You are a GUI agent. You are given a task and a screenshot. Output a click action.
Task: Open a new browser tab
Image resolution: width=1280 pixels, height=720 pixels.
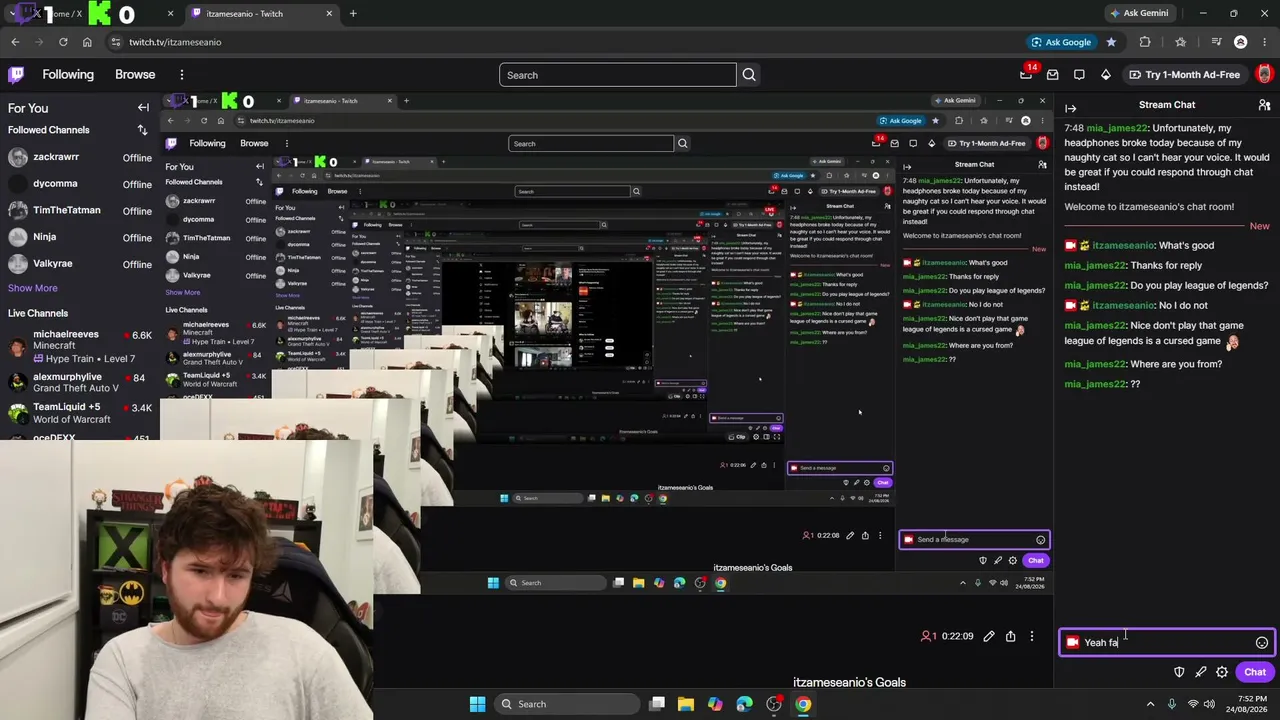(353, 14)
